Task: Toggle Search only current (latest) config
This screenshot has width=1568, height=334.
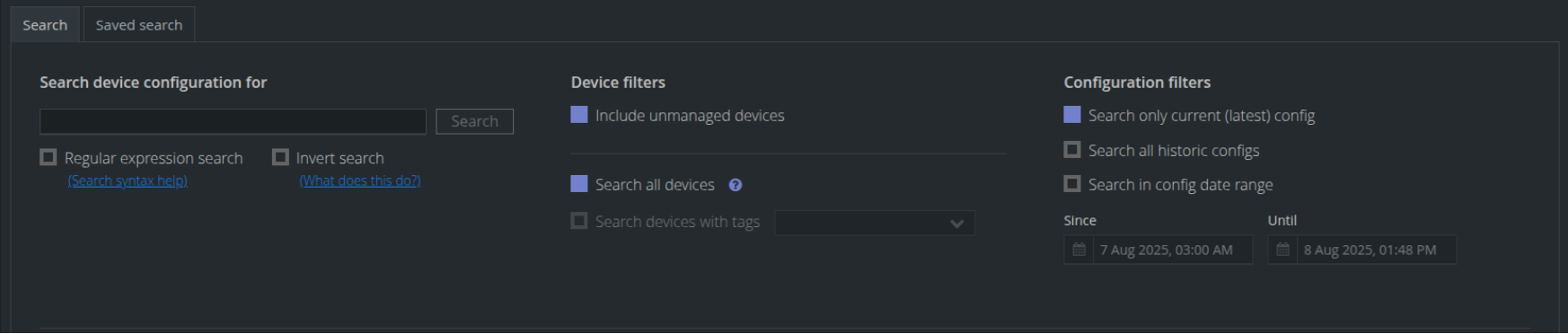Action: [x=1072, y=115]
